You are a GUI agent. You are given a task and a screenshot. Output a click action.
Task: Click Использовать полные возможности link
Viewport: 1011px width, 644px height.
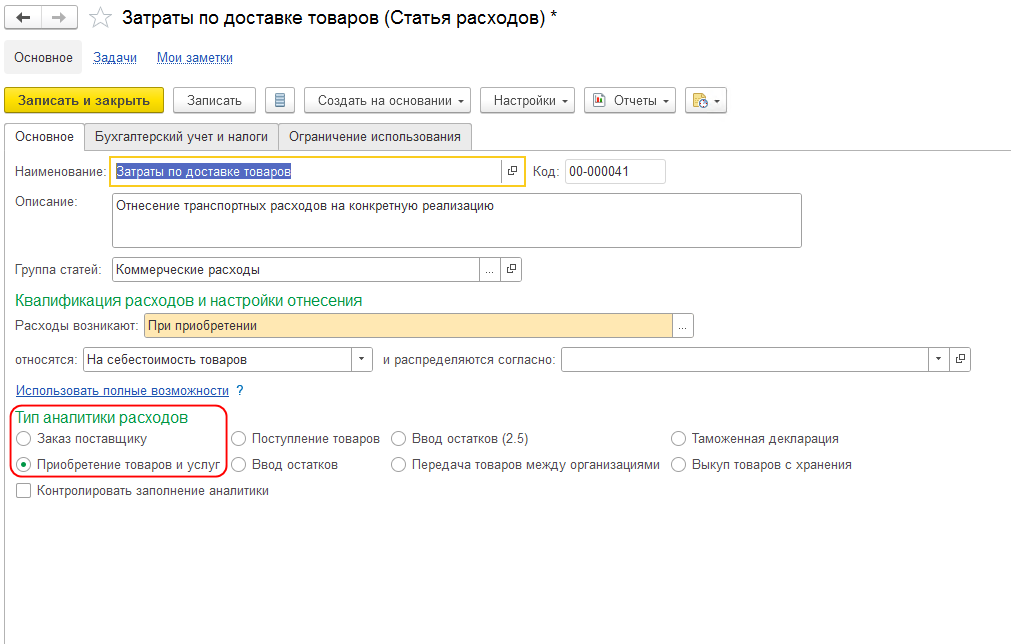(x=123, y=391)
